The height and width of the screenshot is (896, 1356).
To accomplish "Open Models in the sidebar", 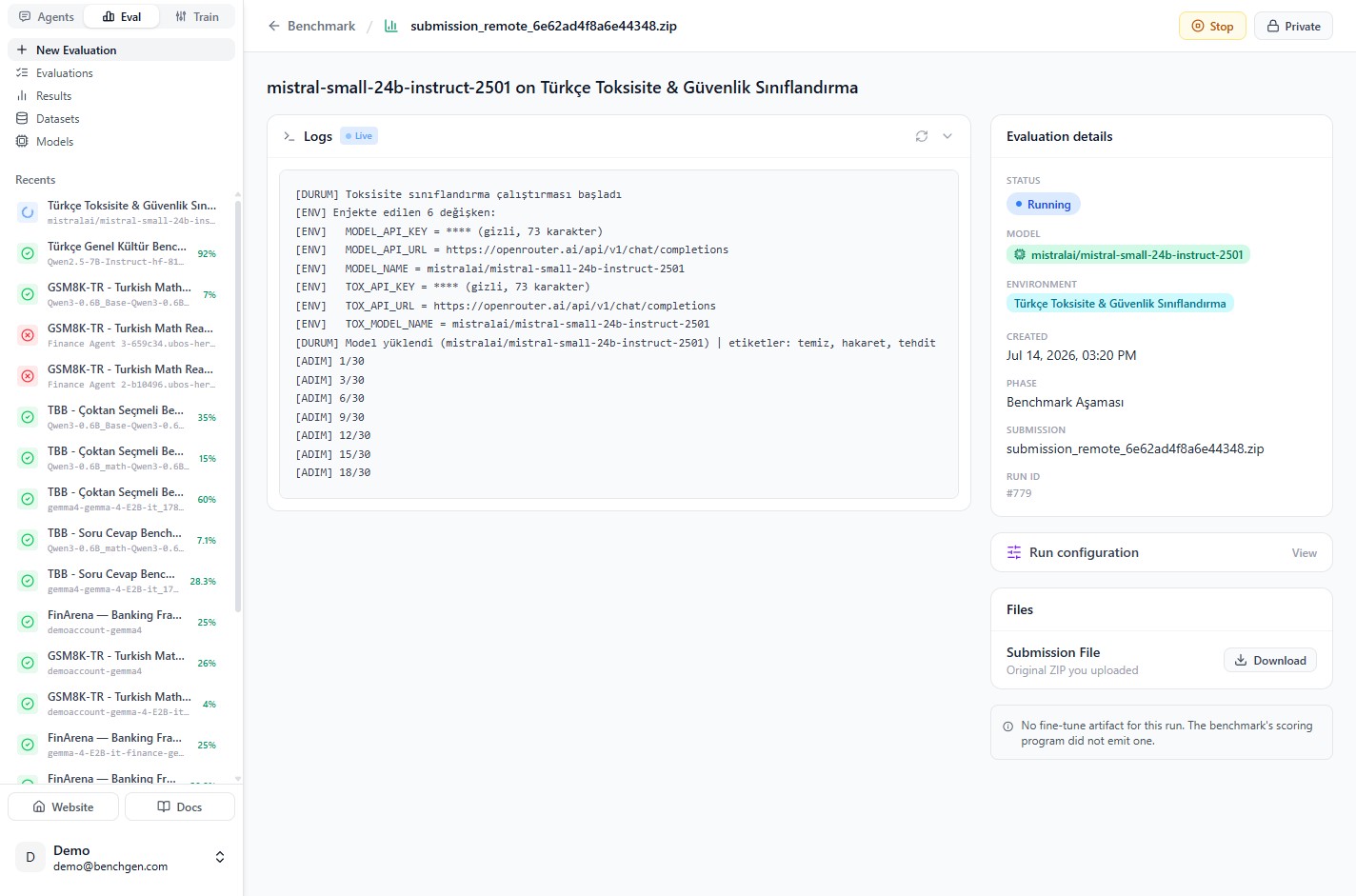I will [x=121, y=141].
